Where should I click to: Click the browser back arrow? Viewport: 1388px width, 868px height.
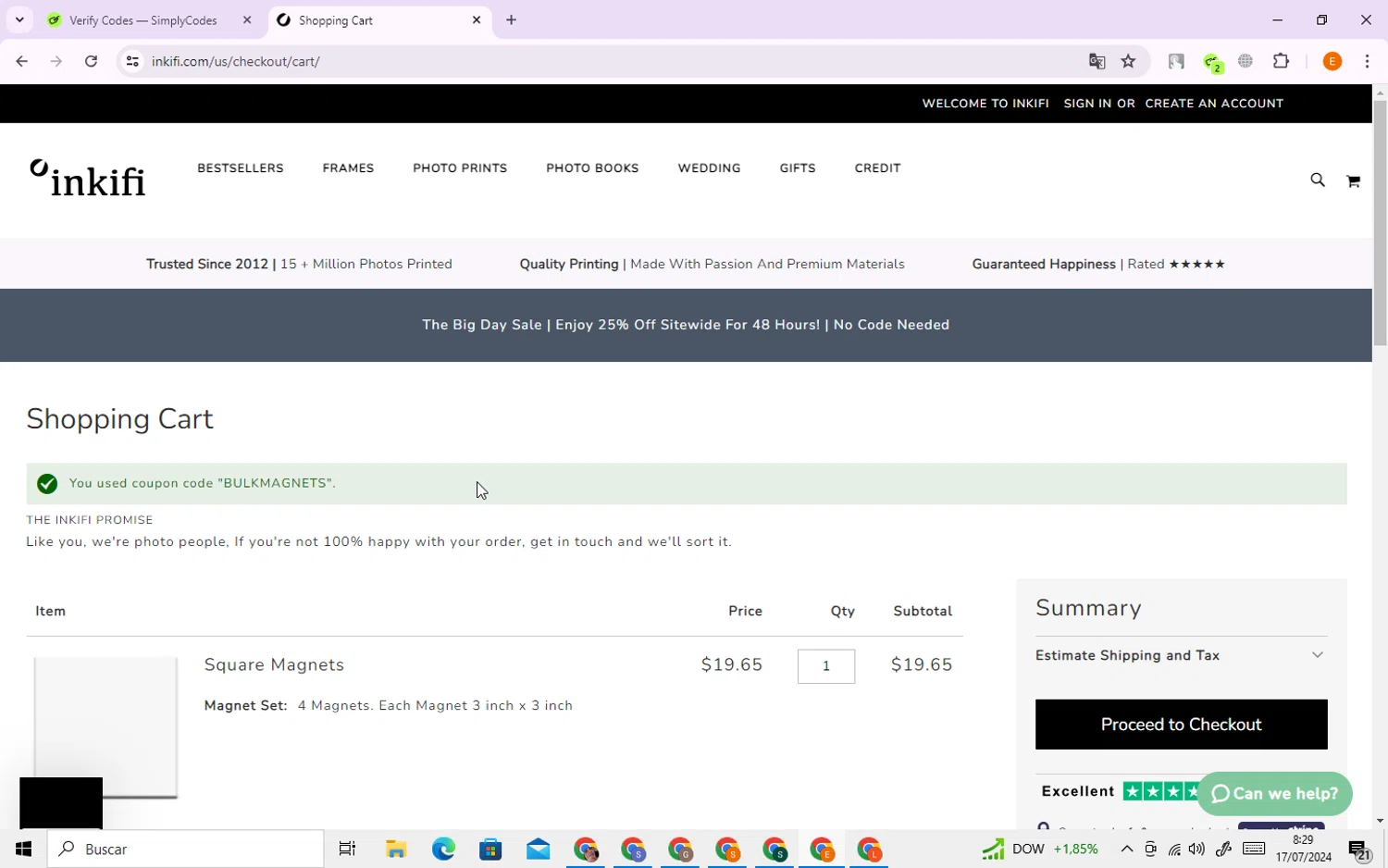point(22,61)
